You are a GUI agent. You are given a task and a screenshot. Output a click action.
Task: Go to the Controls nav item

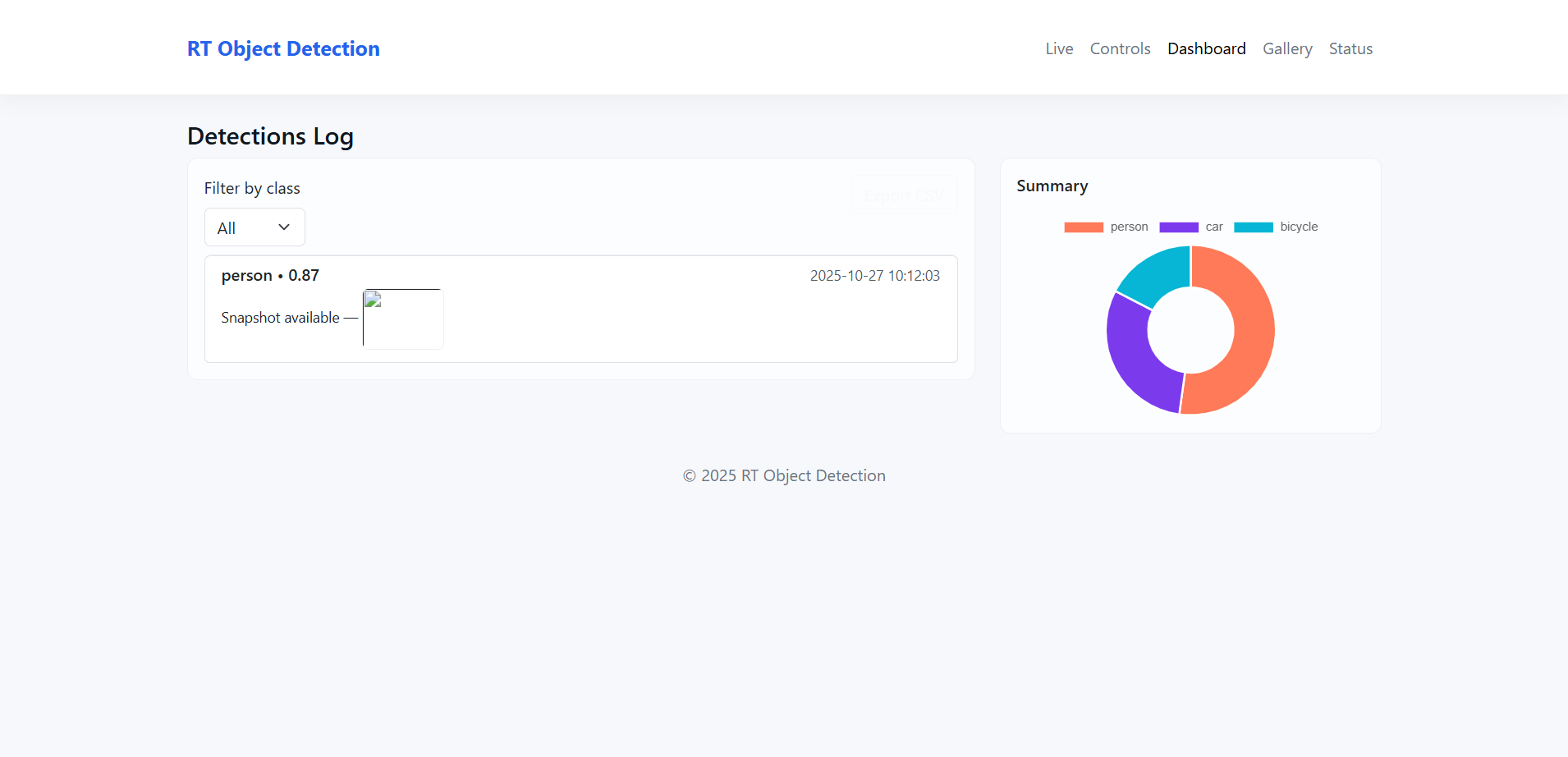(x=1120, y=49)
